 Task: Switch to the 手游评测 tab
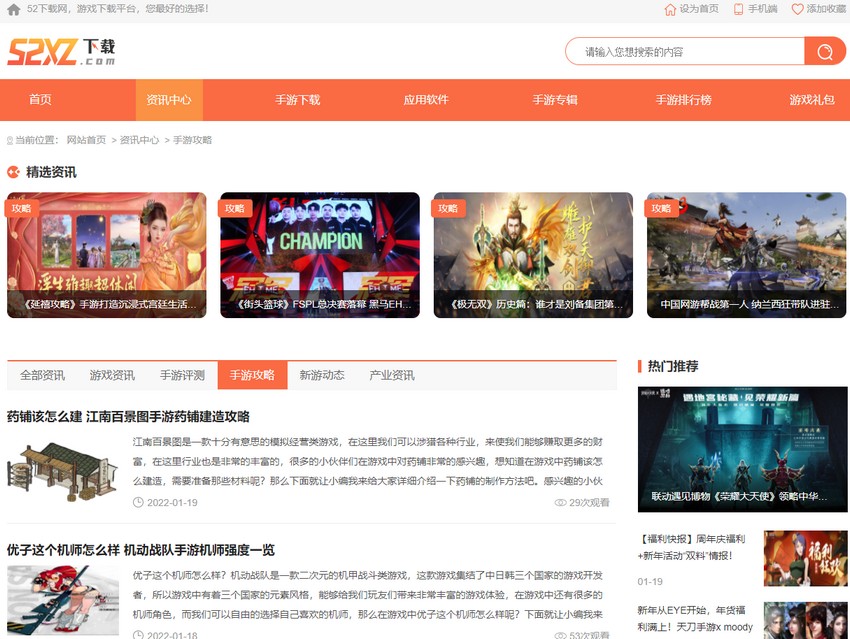182,375
